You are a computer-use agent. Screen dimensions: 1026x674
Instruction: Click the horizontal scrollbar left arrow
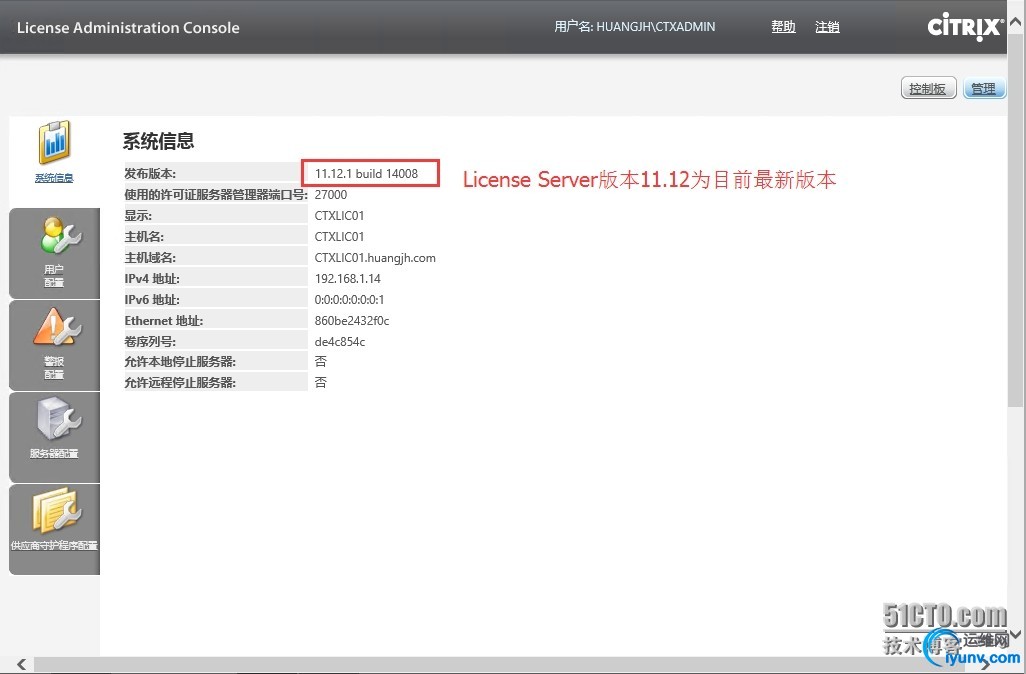[x=22, y=665]
